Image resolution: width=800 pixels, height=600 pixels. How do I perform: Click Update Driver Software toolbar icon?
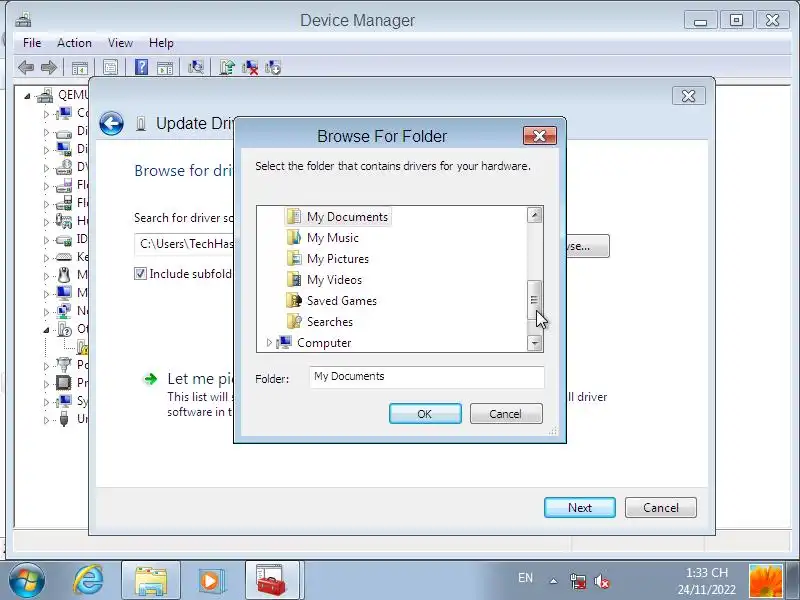pyautogui.click(x=227, y=67)
